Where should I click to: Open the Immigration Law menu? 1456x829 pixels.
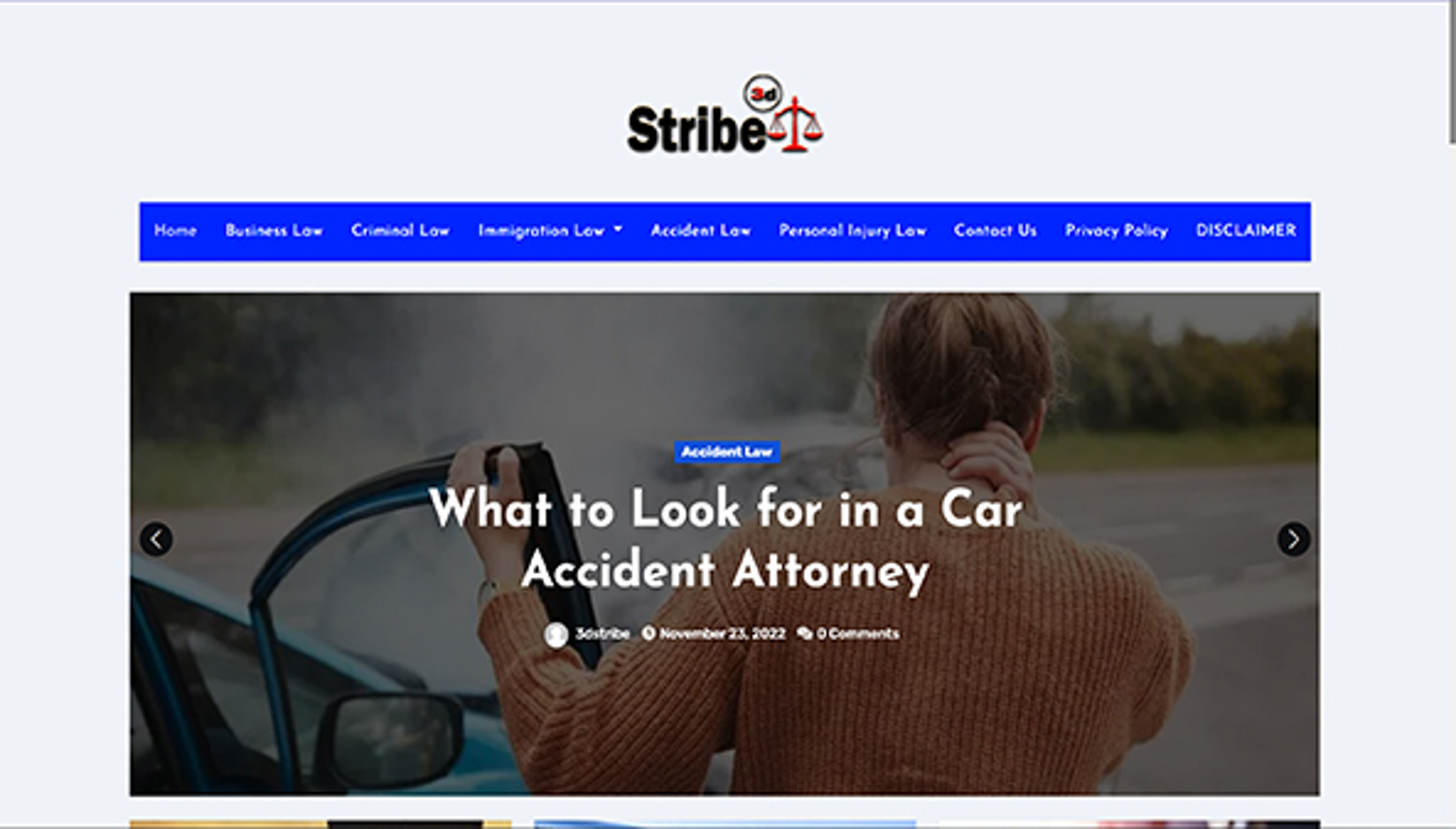tap(541, 231)
